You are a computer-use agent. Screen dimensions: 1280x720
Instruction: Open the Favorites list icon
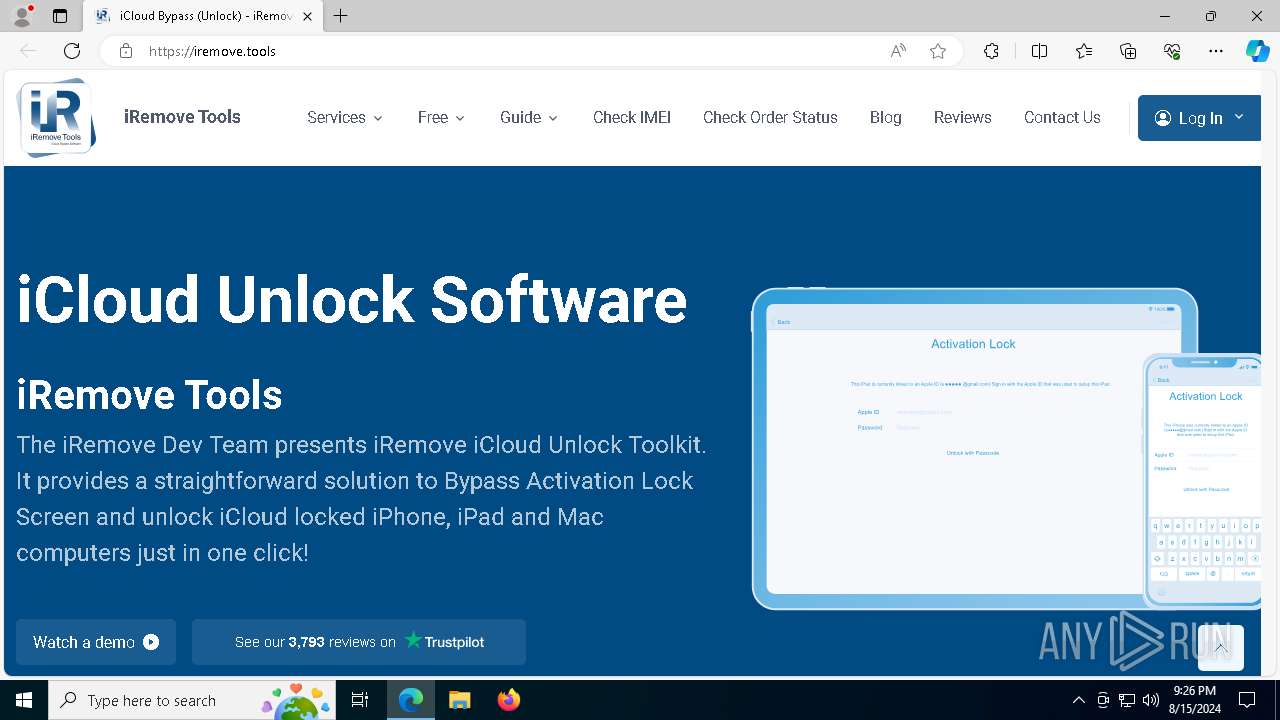(x=1084, y=51)
